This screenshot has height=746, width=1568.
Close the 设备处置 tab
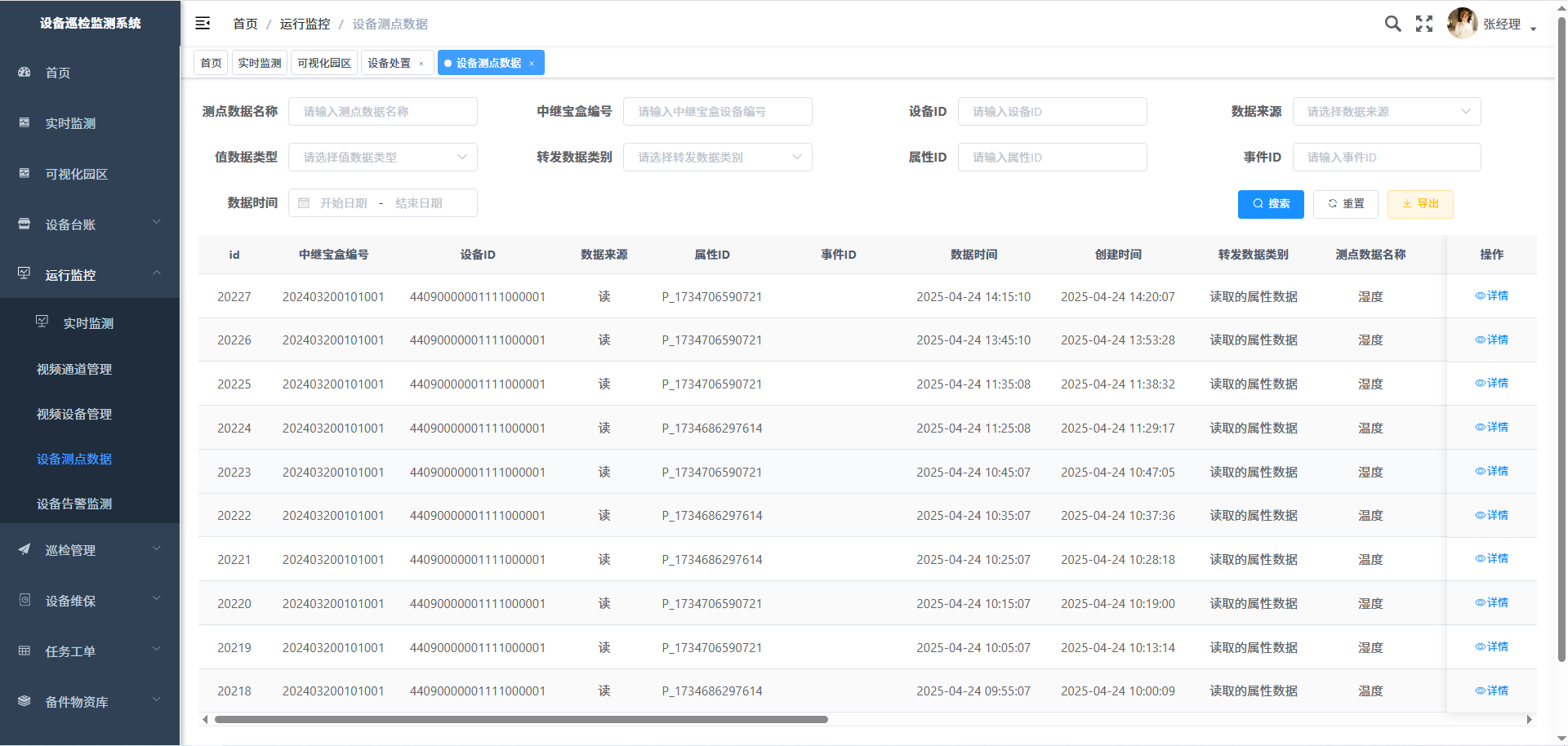pyautogui.click(x=421, y=64)
